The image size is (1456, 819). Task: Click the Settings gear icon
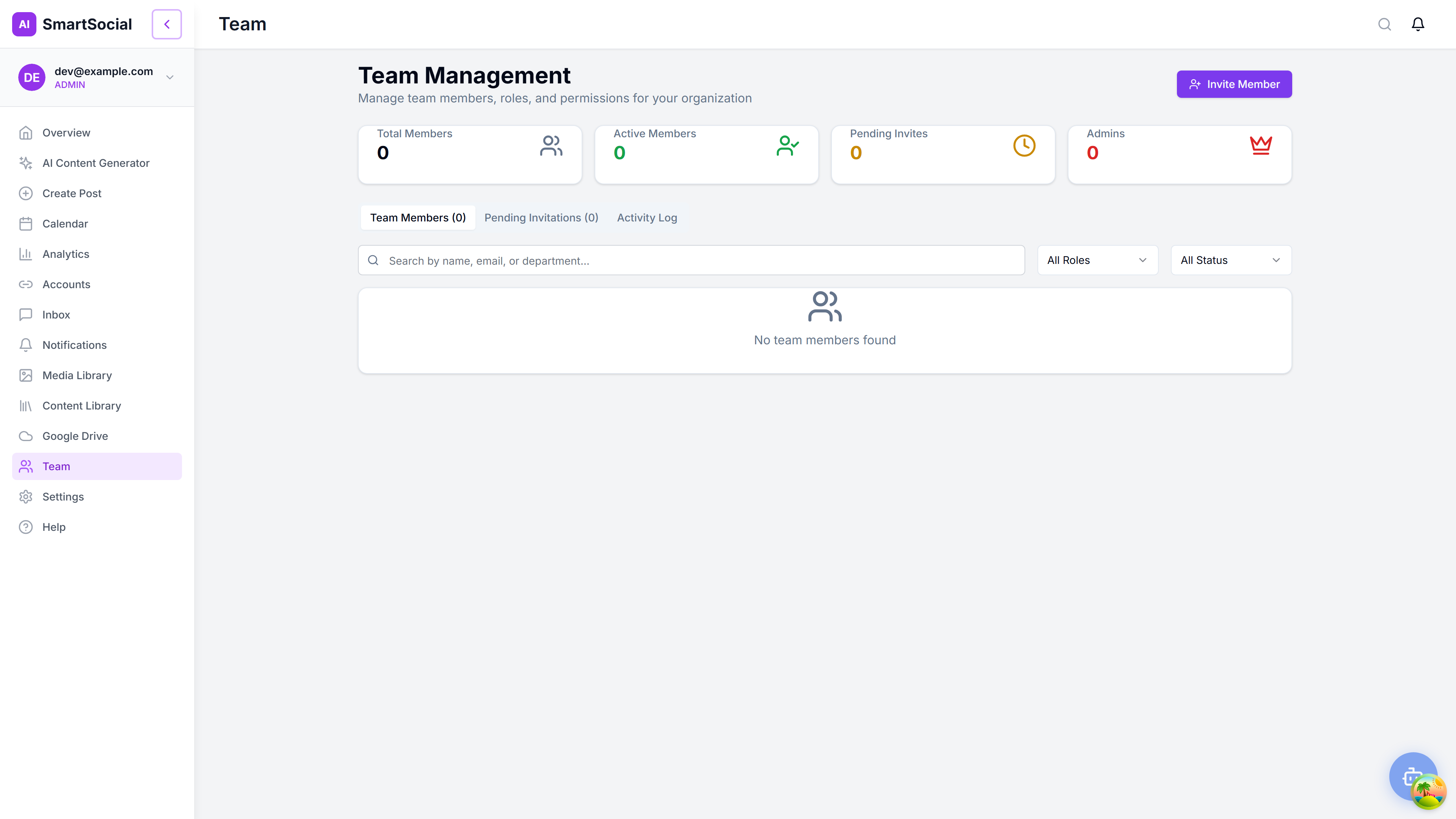coord(27,496)
